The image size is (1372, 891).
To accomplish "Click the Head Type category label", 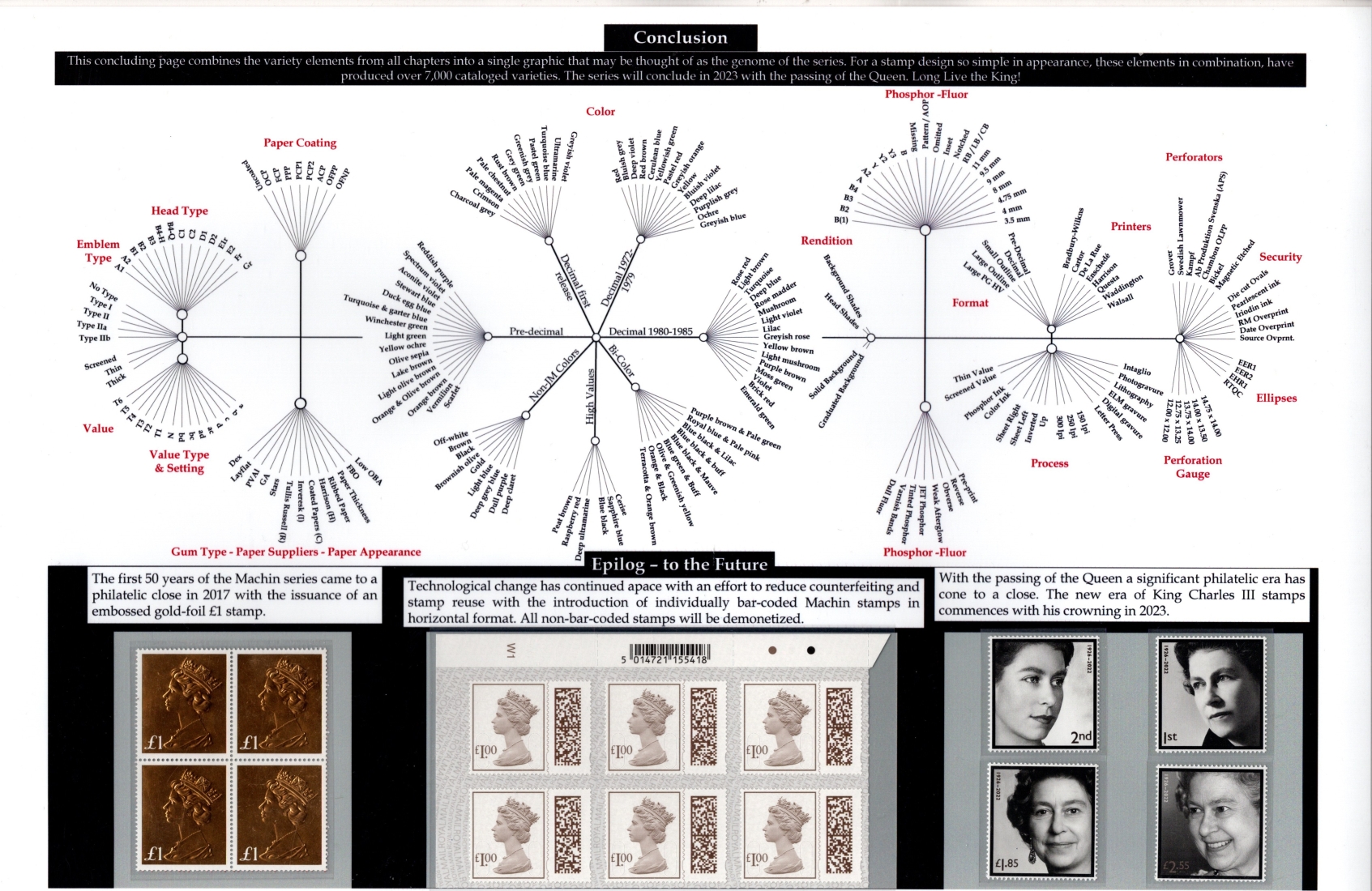I will 179,211.
